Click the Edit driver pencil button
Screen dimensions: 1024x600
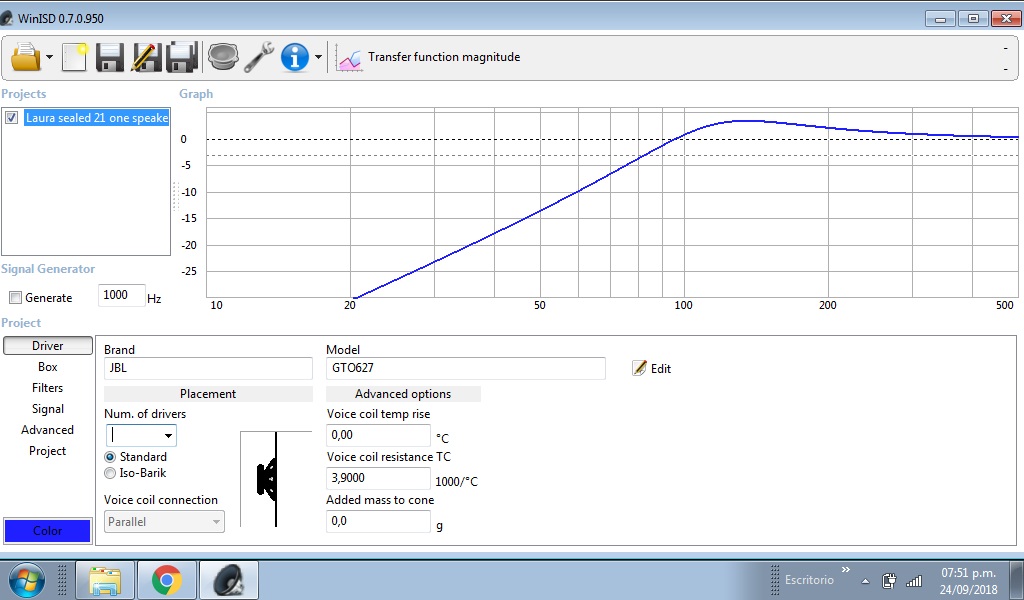click(652, 368)
